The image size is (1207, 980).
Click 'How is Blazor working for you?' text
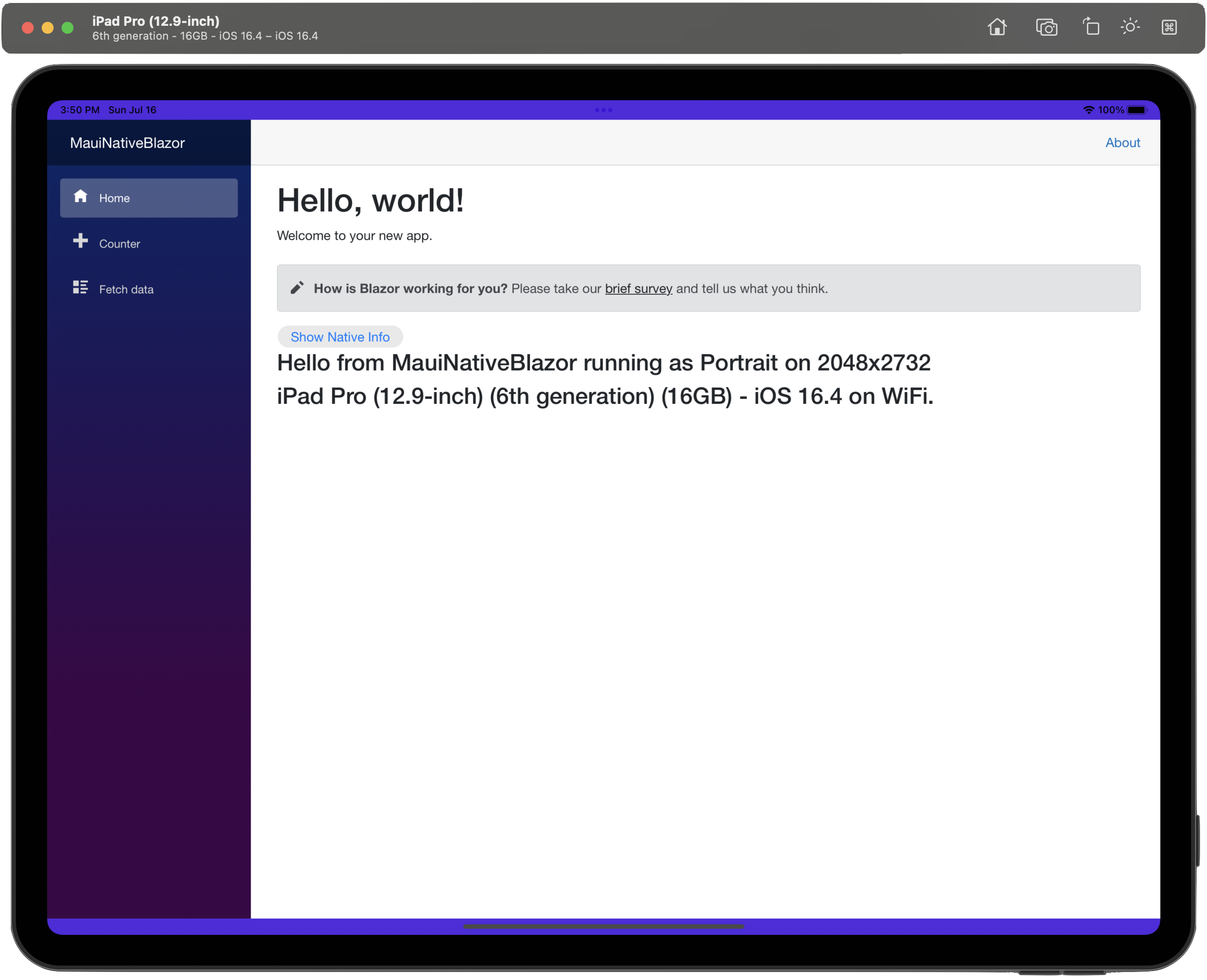[x=410, y=288]
